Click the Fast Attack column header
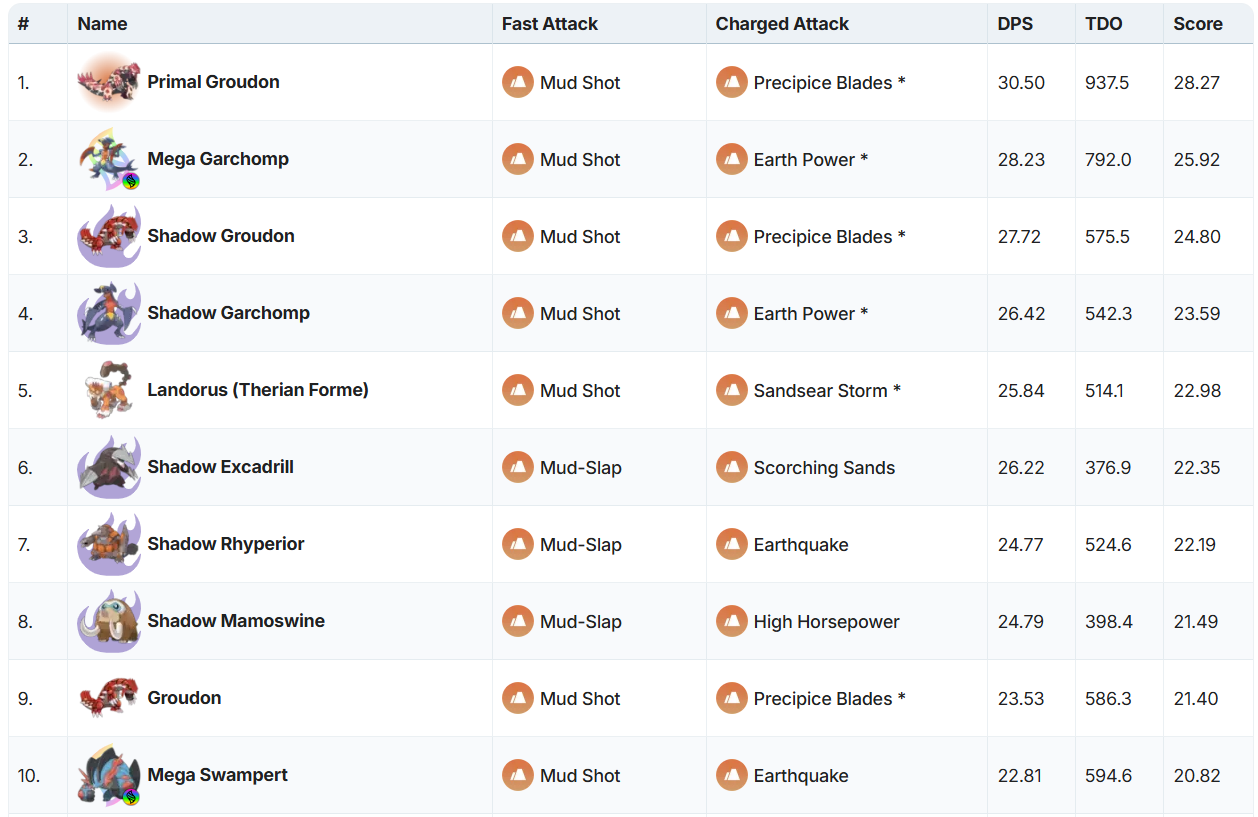The height and width of the screenshot is (817, 1258). pos(549,24)
